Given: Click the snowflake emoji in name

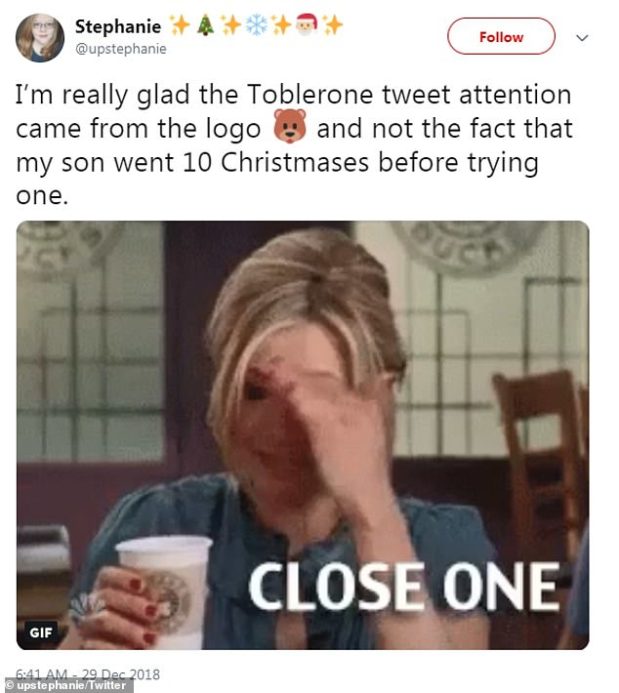Looking at the screenshot, I should 256,25.
